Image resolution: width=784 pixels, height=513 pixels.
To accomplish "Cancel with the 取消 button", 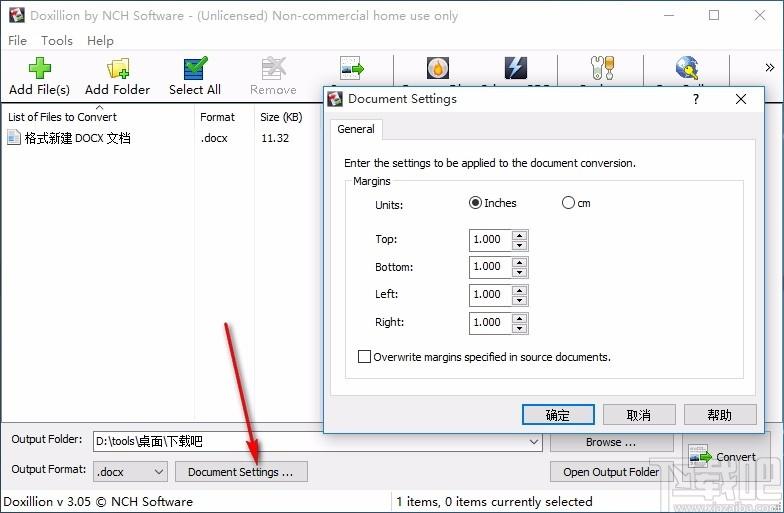I will tap(639, 415).
